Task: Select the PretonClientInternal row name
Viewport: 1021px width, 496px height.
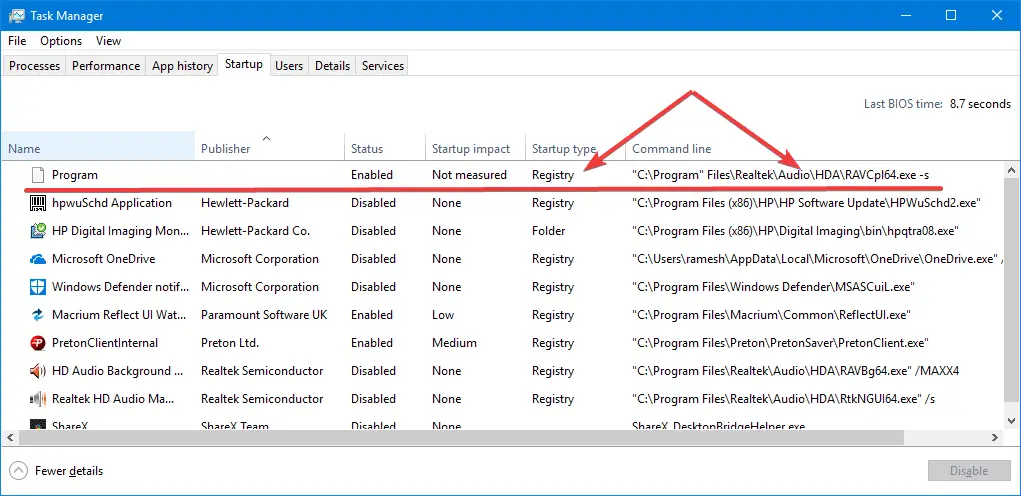Action: pos(105,342)
